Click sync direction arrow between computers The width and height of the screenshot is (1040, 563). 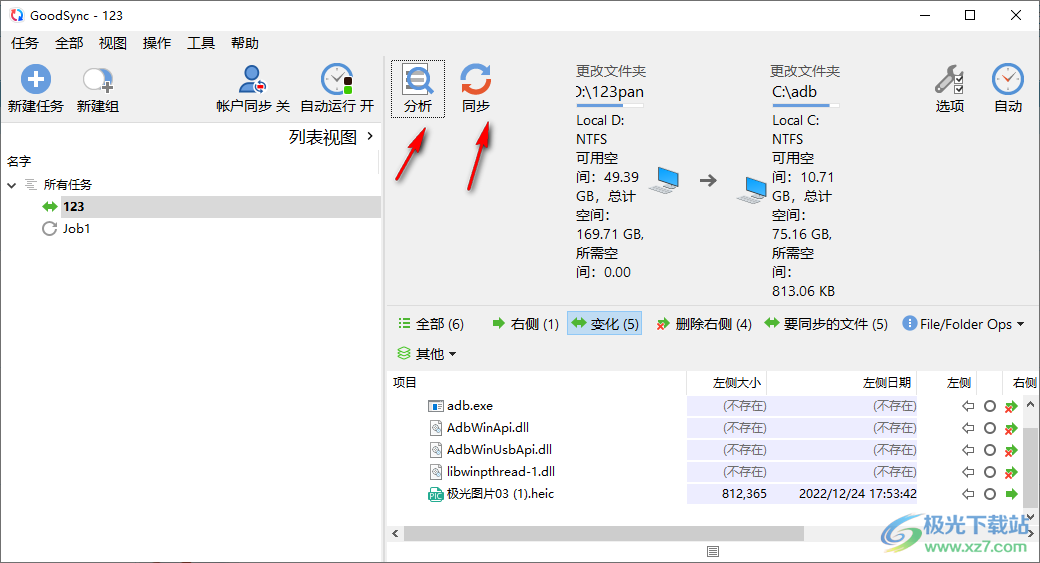coord(708,180)
